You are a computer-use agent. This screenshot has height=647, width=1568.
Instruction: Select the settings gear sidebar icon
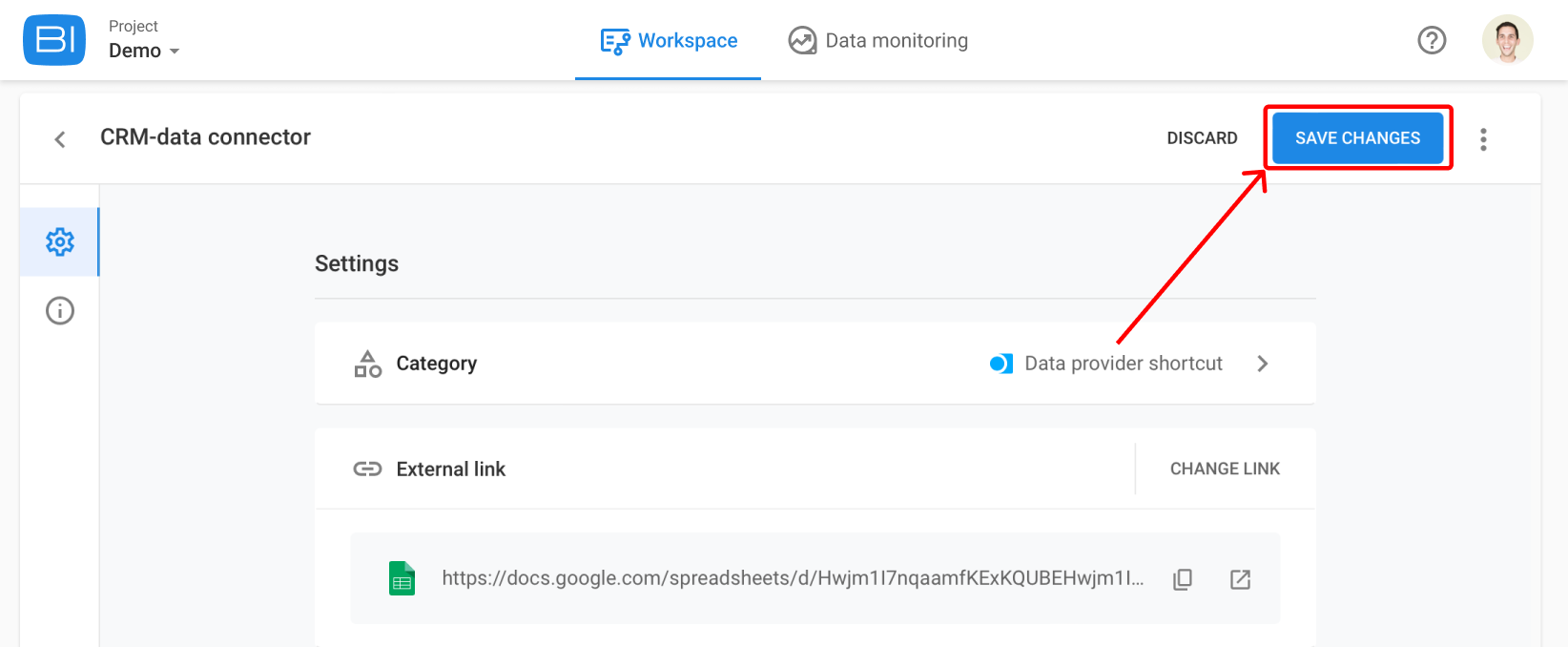click(x=60, y=242)
